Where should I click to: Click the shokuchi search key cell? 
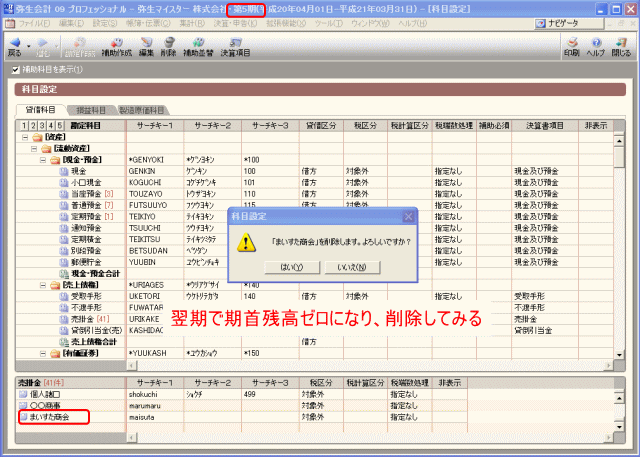point(155,395)
